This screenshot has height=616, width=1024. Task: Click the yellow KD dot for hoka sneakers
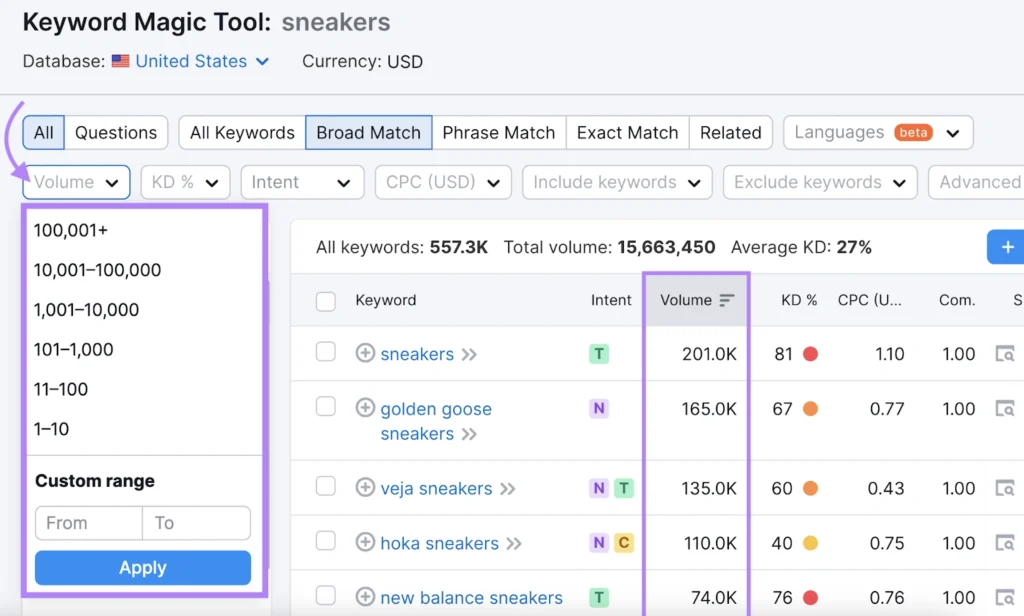tap(810, 543)
